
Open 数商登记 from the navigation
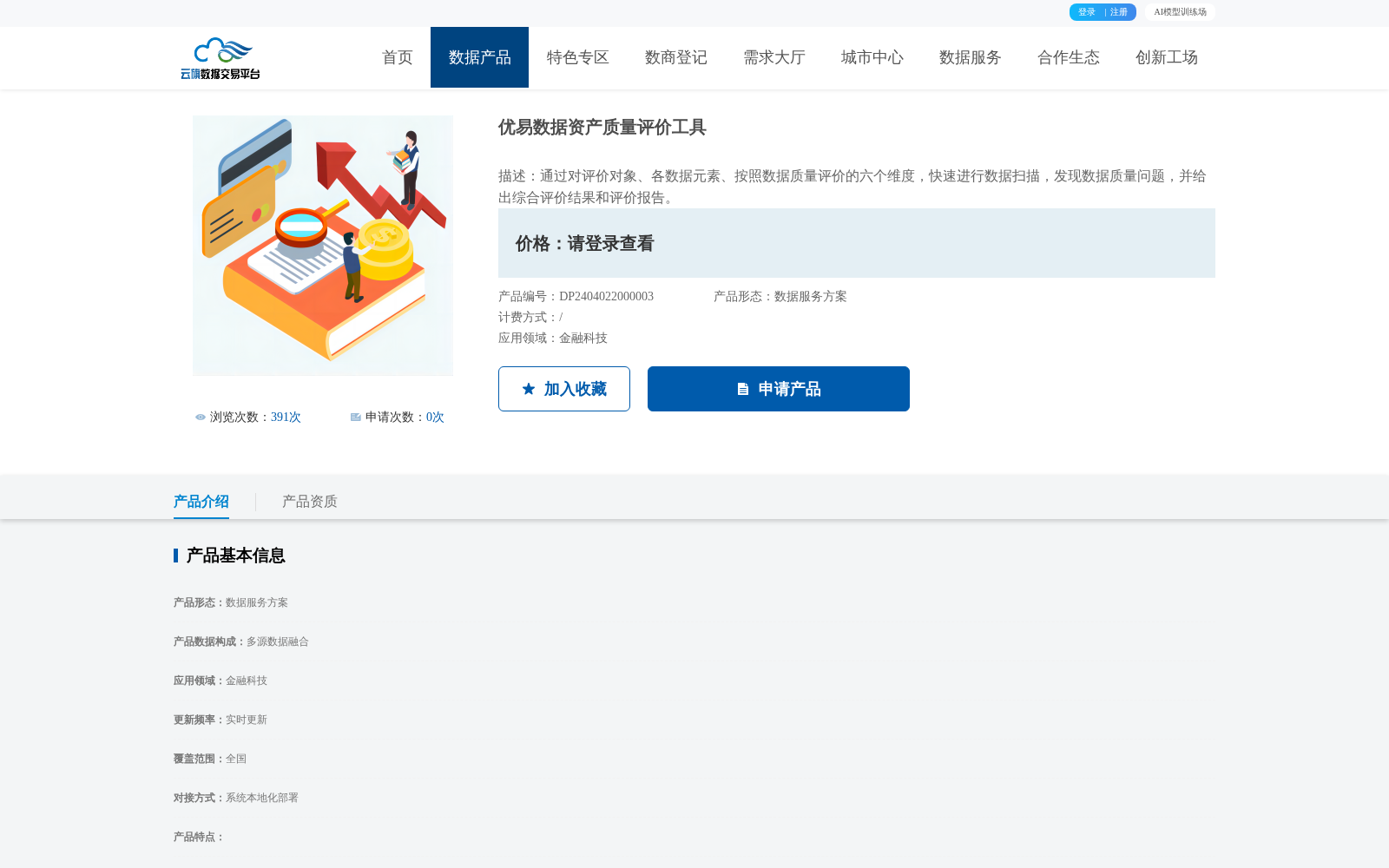676,57
